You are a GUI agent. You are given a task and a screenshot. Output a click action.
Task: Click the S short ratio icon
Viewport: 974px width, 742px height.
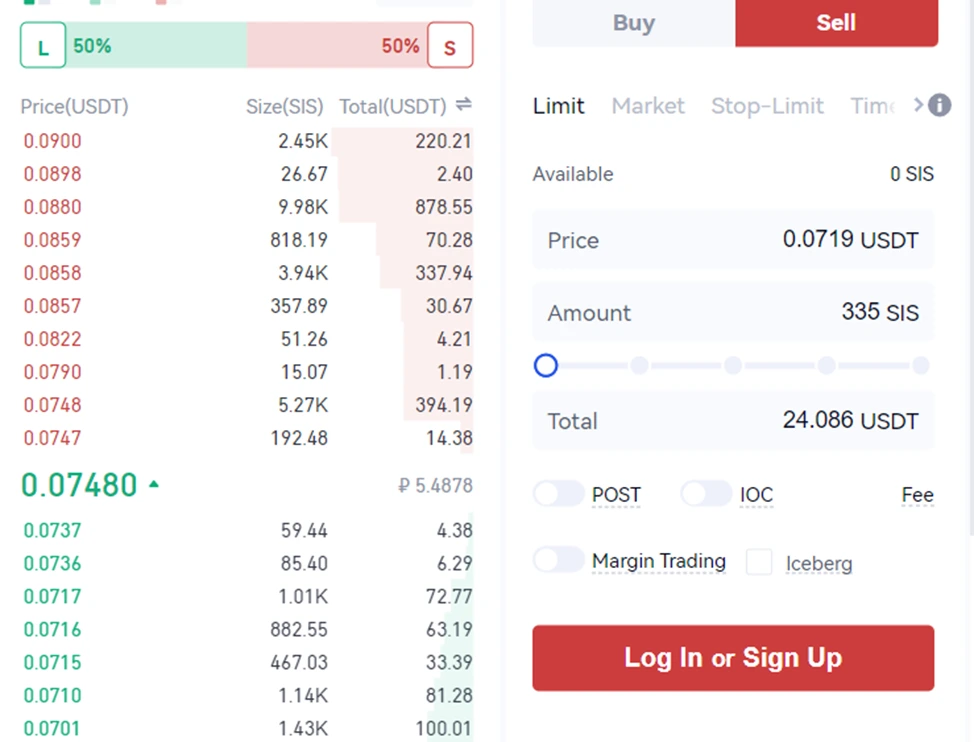(450, 45)
